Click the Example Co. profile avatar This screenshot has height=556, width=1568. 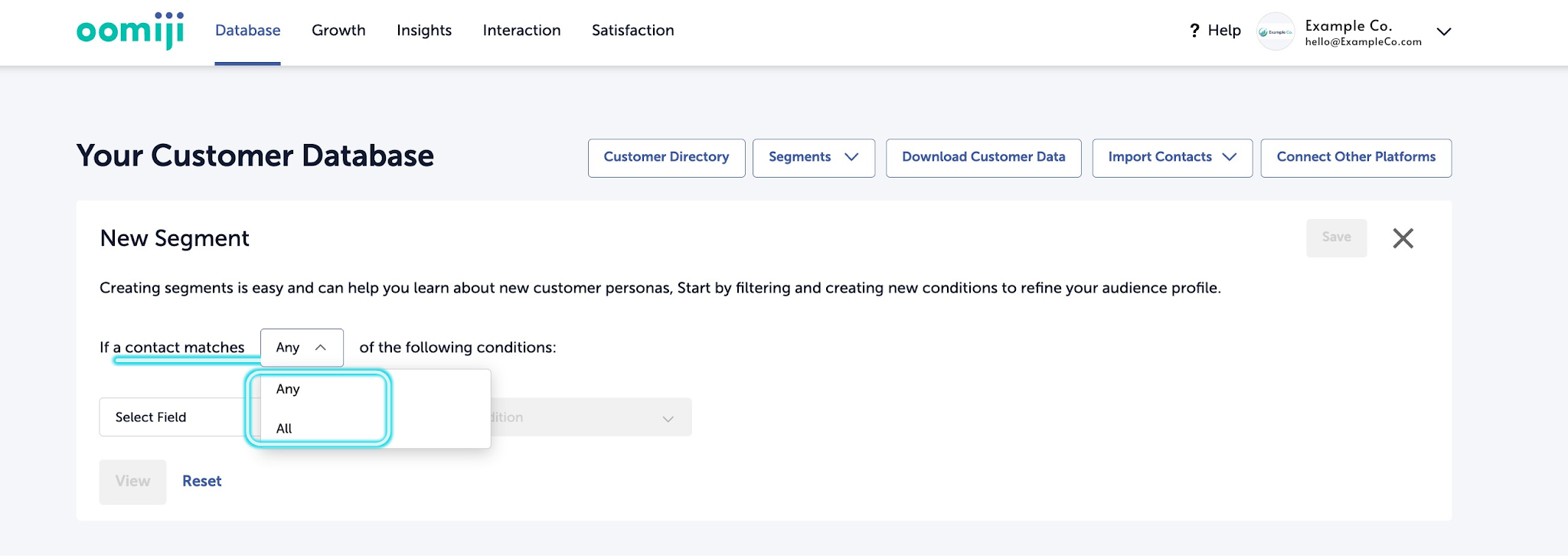[1276, 31]
